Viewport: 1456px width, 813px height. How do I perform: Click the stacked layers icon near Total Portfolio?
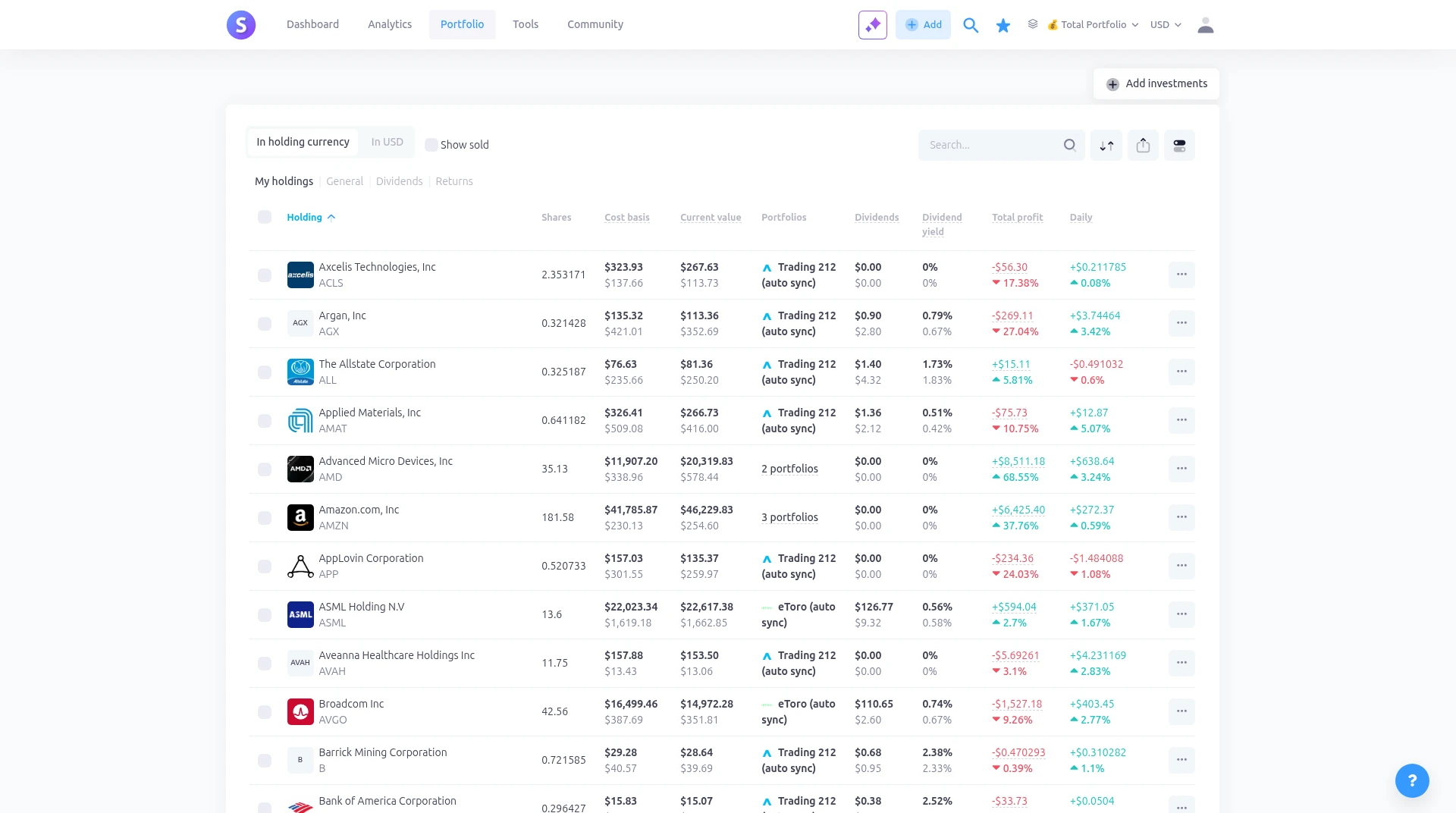pyautogui.click(x=1033, y=24)
